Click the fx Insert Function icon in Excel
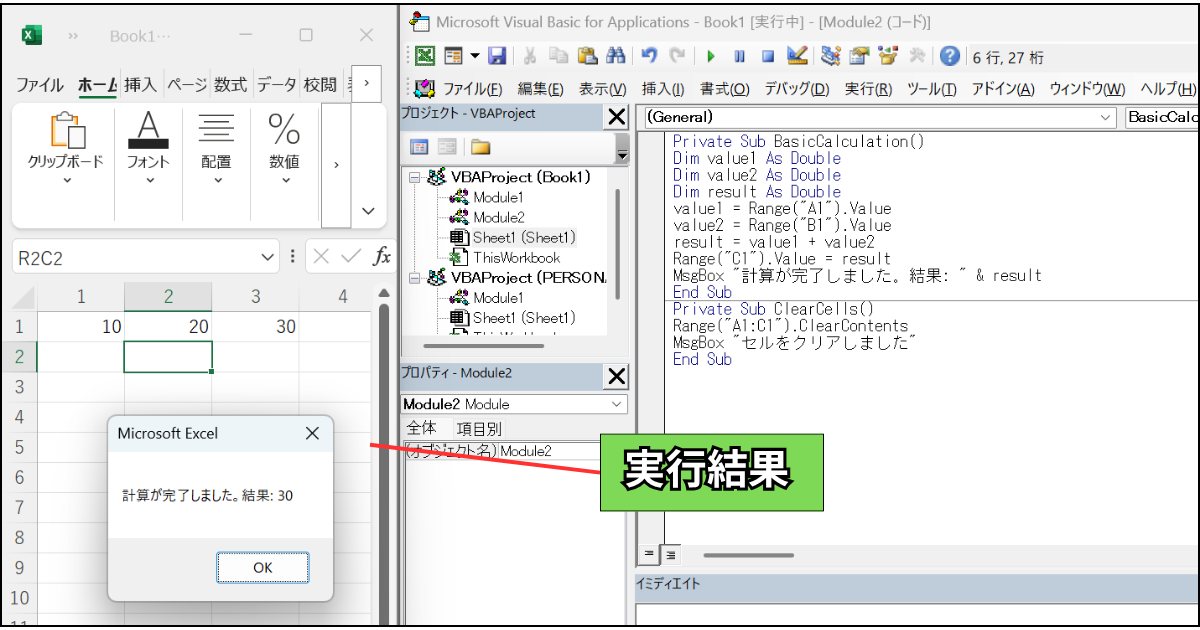The height and width of the screenshot is (630, 1200). pos(382,257)
